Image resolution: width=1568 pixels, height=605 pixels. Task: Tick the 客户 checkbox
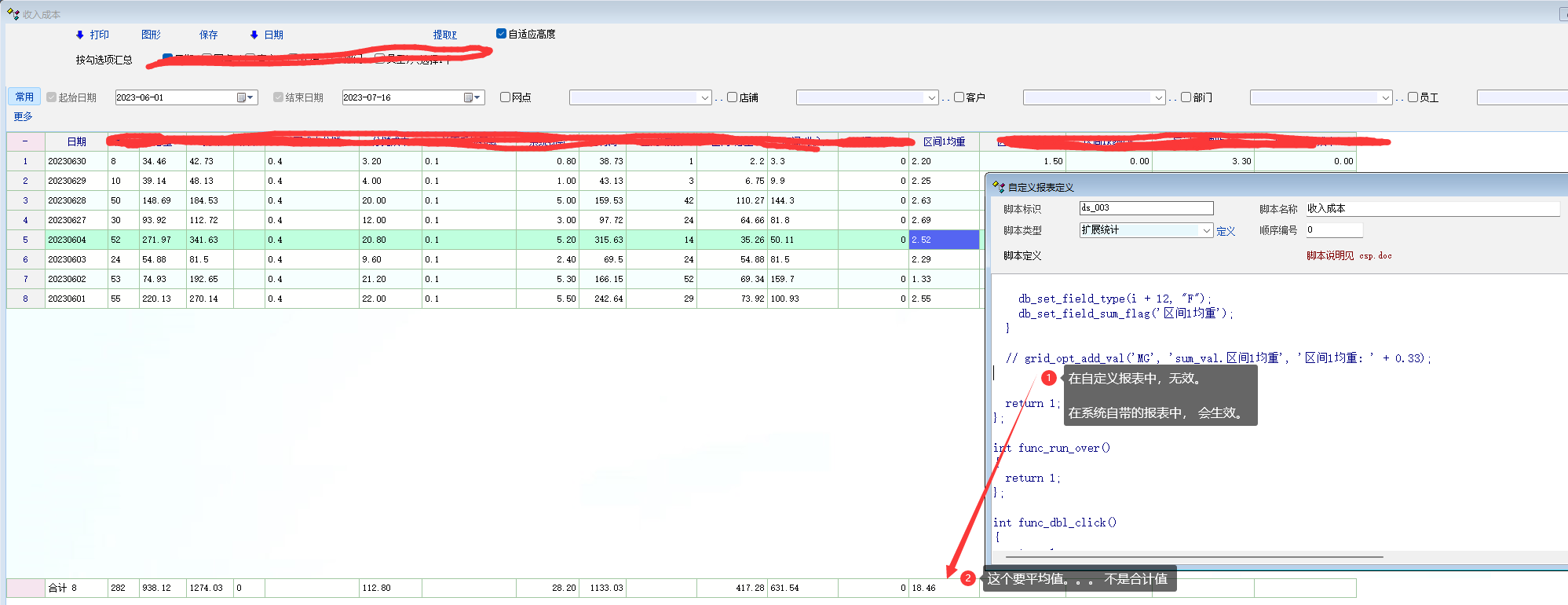coord(959,97)
